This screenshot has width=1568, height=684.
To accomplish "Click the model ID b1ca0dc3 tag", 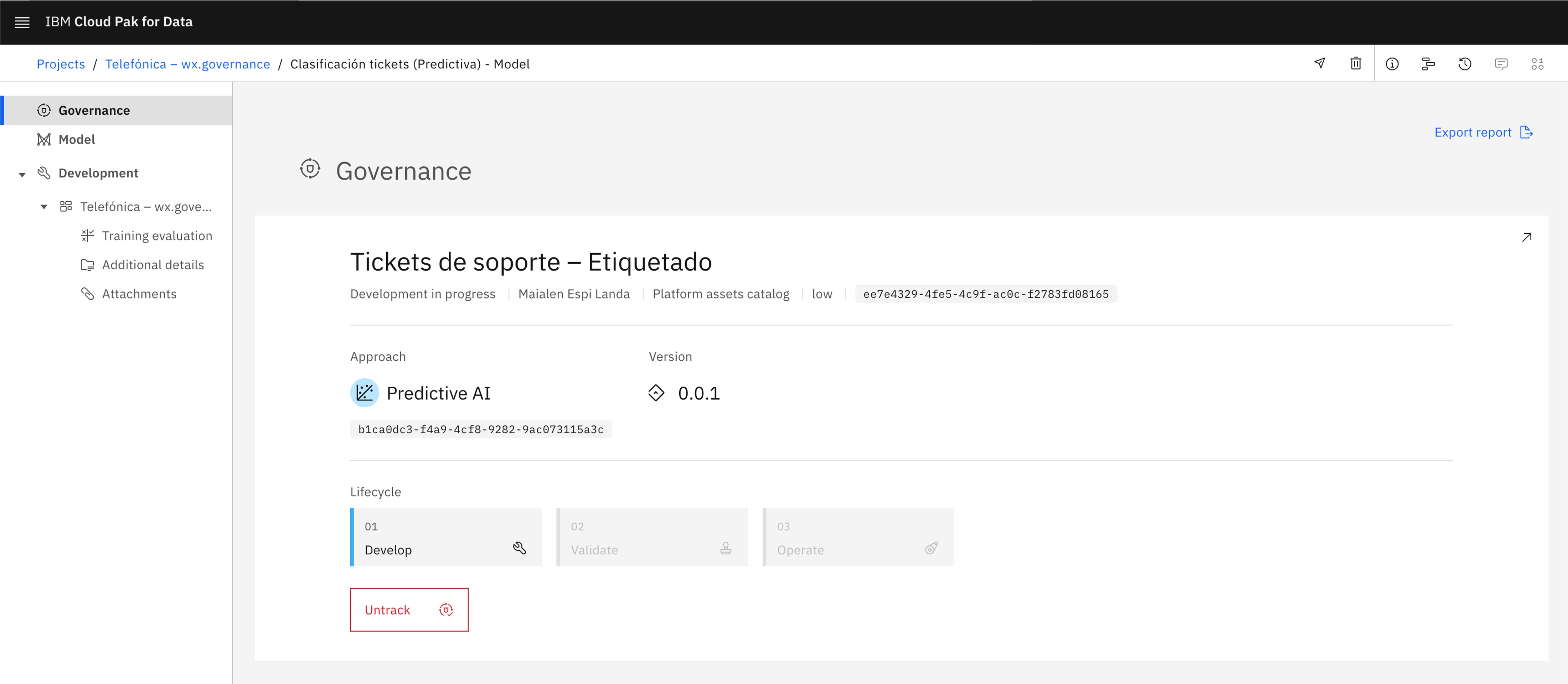I will pyautogui.click(x=481, y=429).
